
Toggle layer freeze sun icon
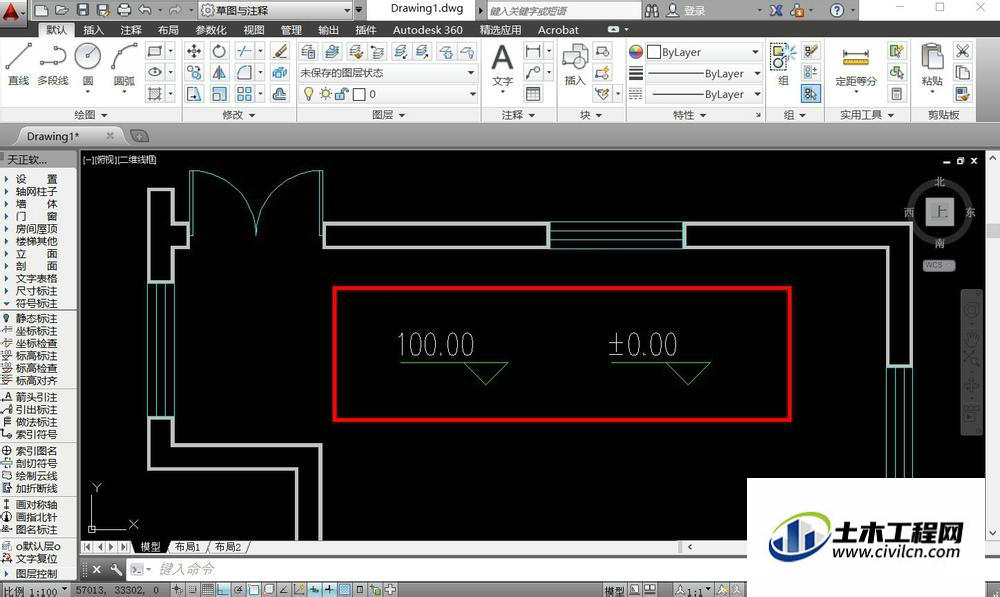(x=325, y=94)
